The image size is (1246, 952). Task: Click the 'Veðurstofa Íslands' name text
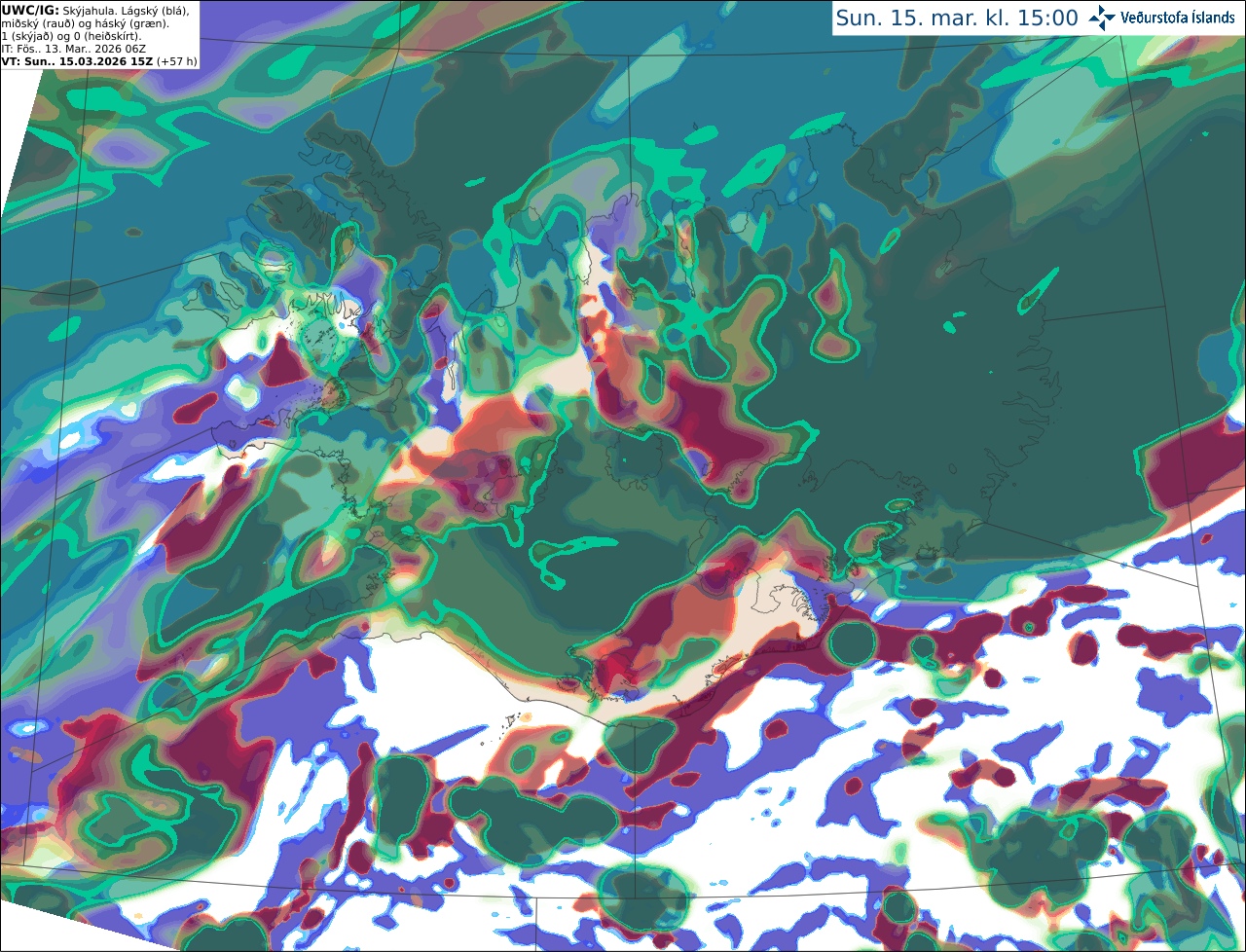pyautogui.click(x=1178, y=18)
